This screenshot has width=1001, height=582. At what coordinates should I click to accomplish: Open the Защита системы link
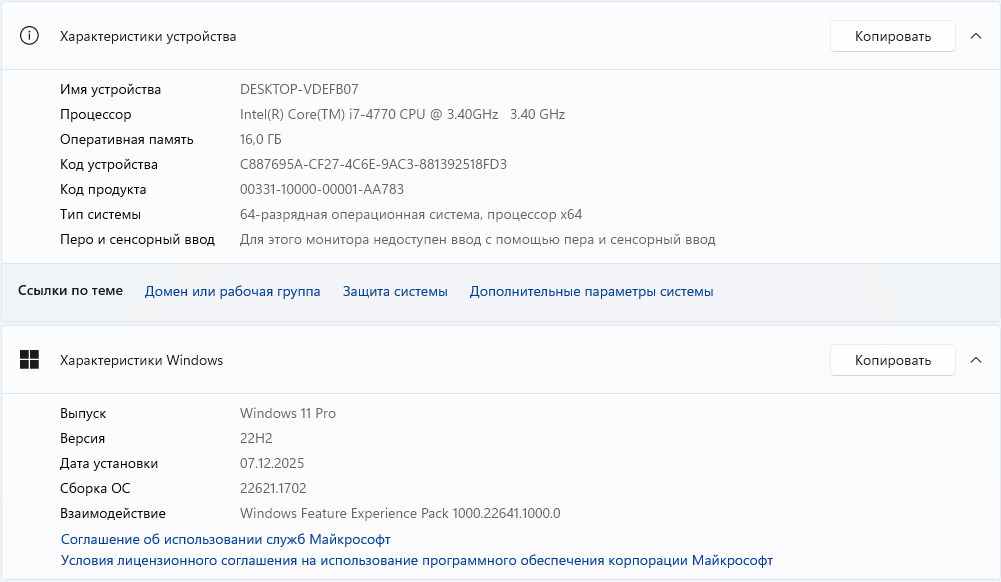coord(395,291)
